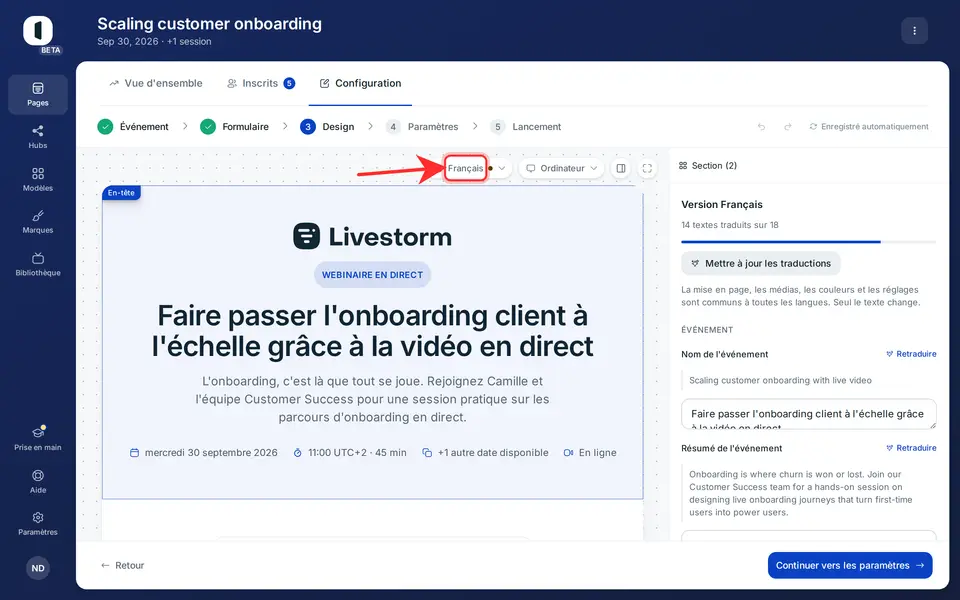Click the mercredi 30 septembre 2026 date
The width and height of the screenshot is (960, 600).
point(204,453)
